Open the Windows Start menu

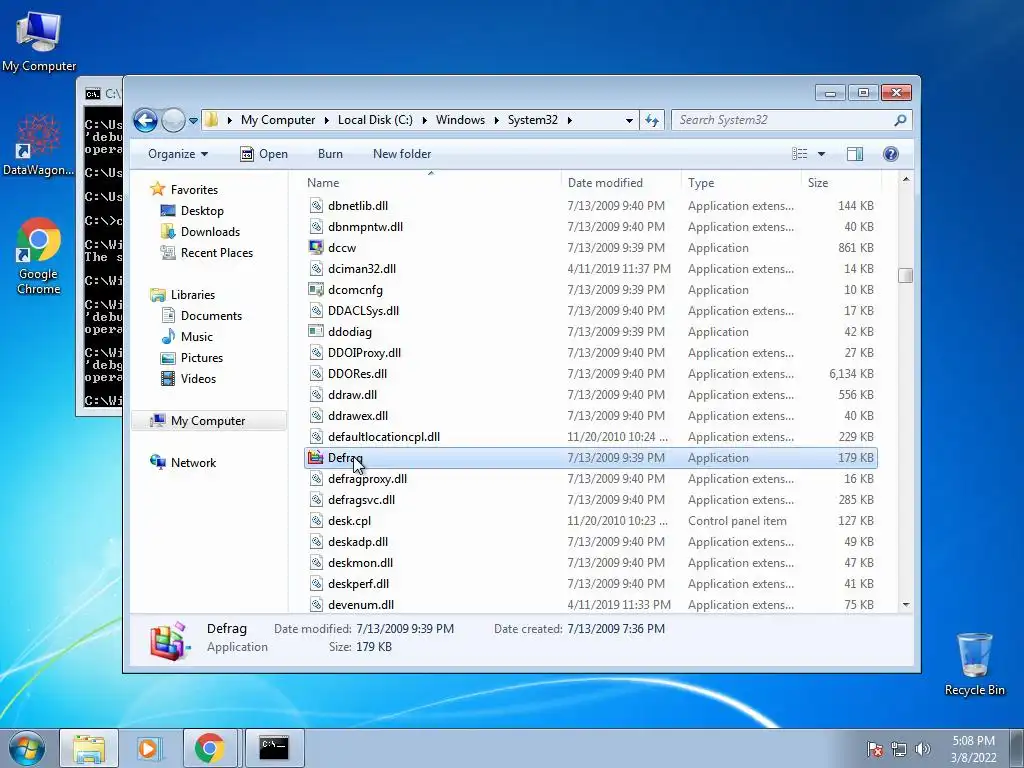[27, 748]
